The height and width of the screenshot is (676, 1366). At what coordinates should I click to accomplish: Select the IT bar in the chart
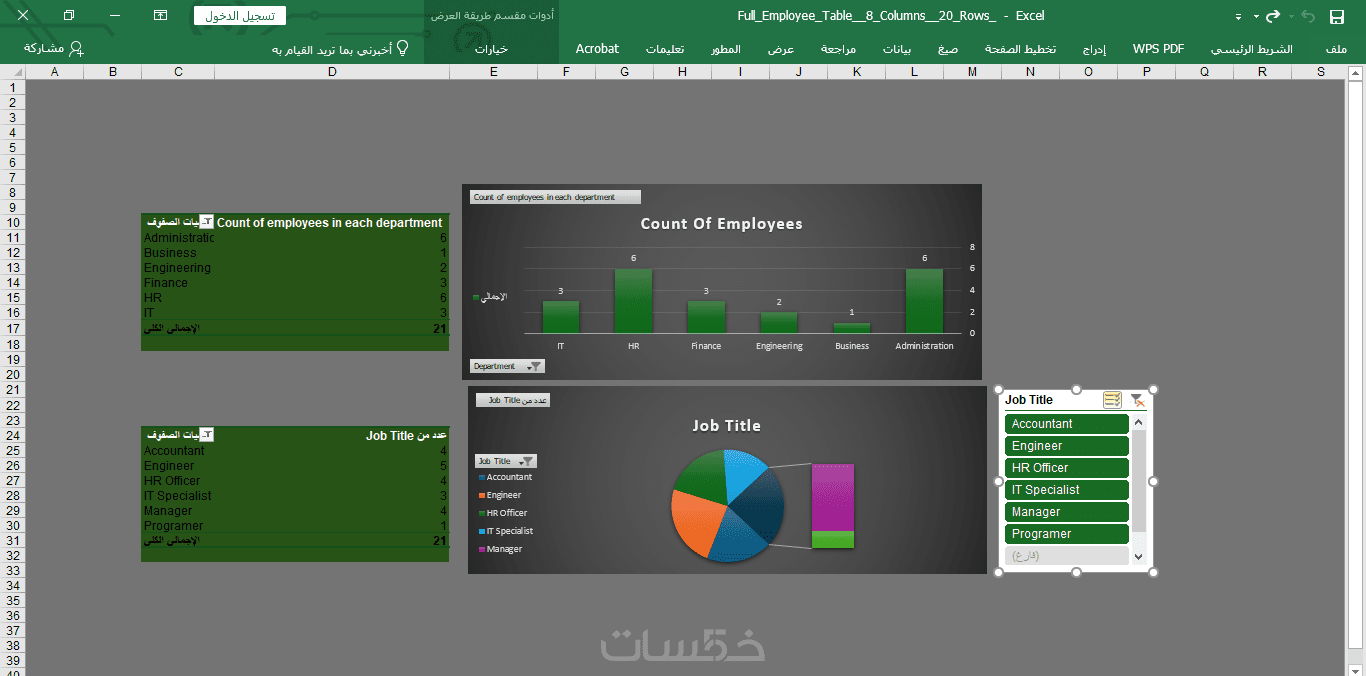tap(561, 317)
